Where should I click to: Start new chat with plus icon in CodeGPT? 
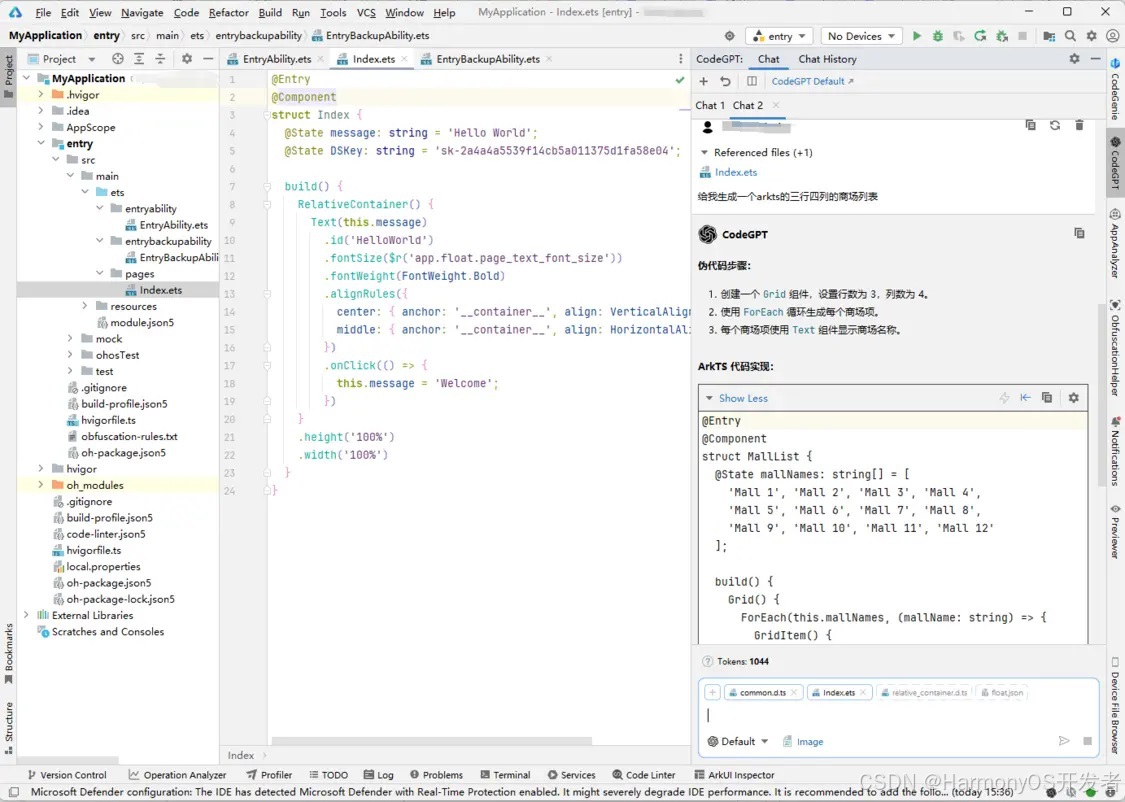pyautogui.click(x=704, y=81)
